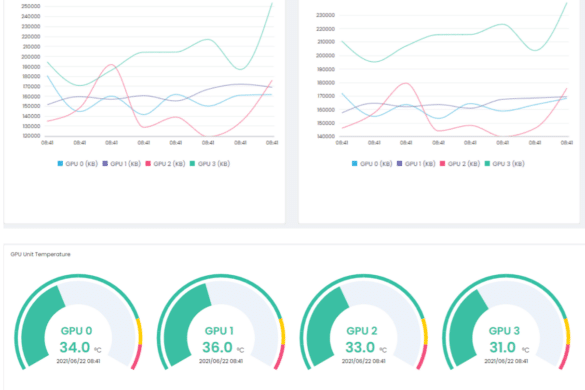
Task: Toggle GPU 1 (KB) legend in left chart
Action: (x=122, y=163)
